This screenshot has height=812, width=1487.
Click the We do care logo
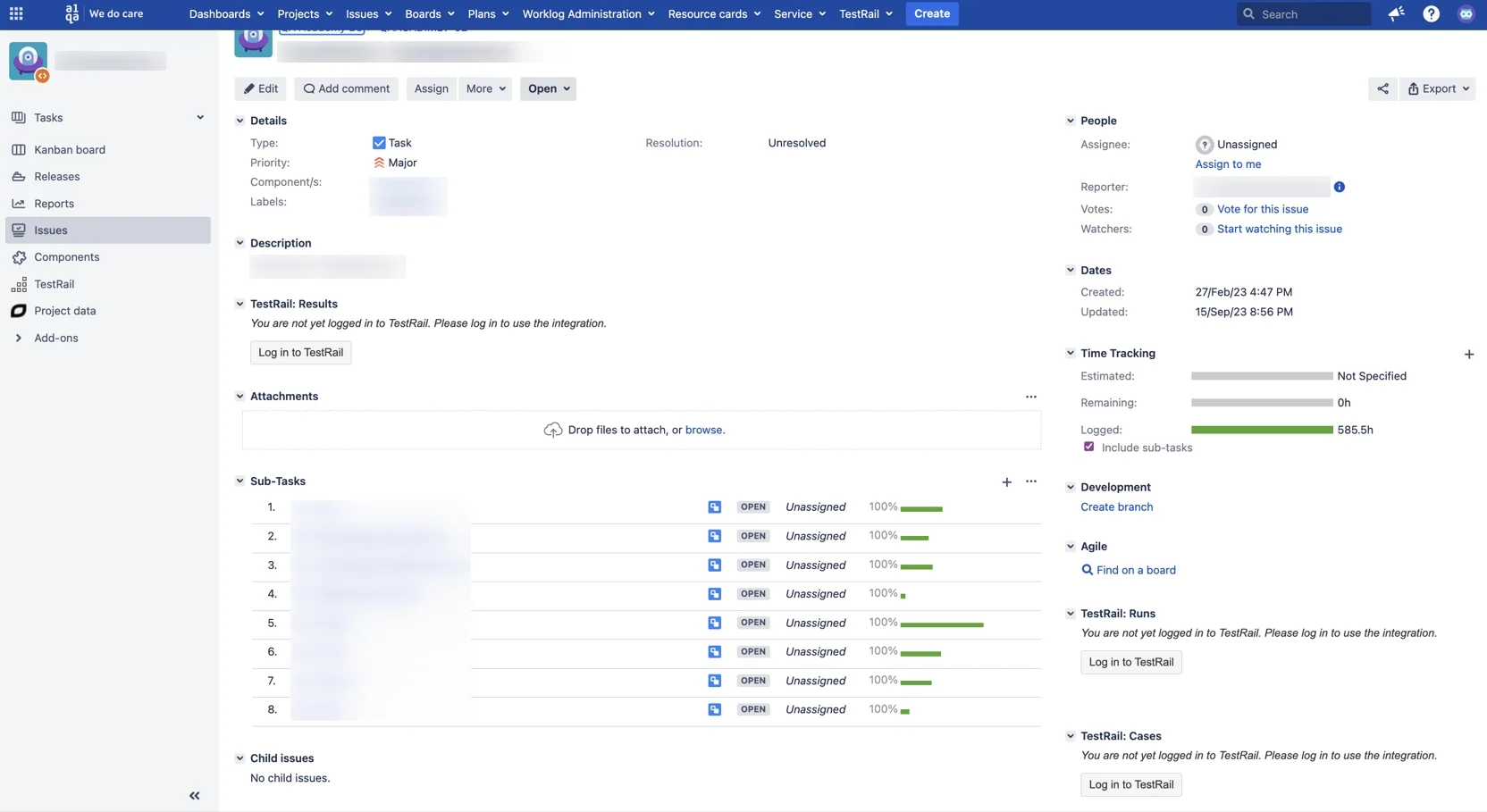[104, 13]
